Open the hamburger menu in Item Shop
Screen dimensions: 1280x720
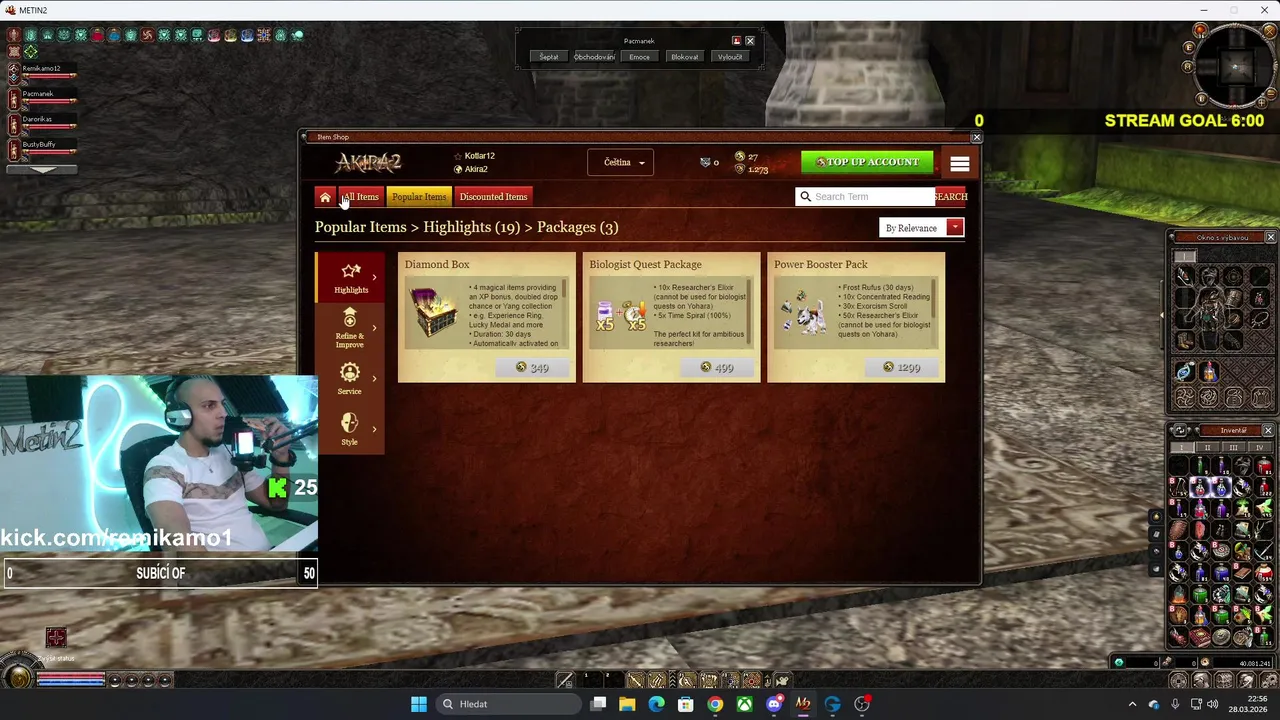coord(960,164)
